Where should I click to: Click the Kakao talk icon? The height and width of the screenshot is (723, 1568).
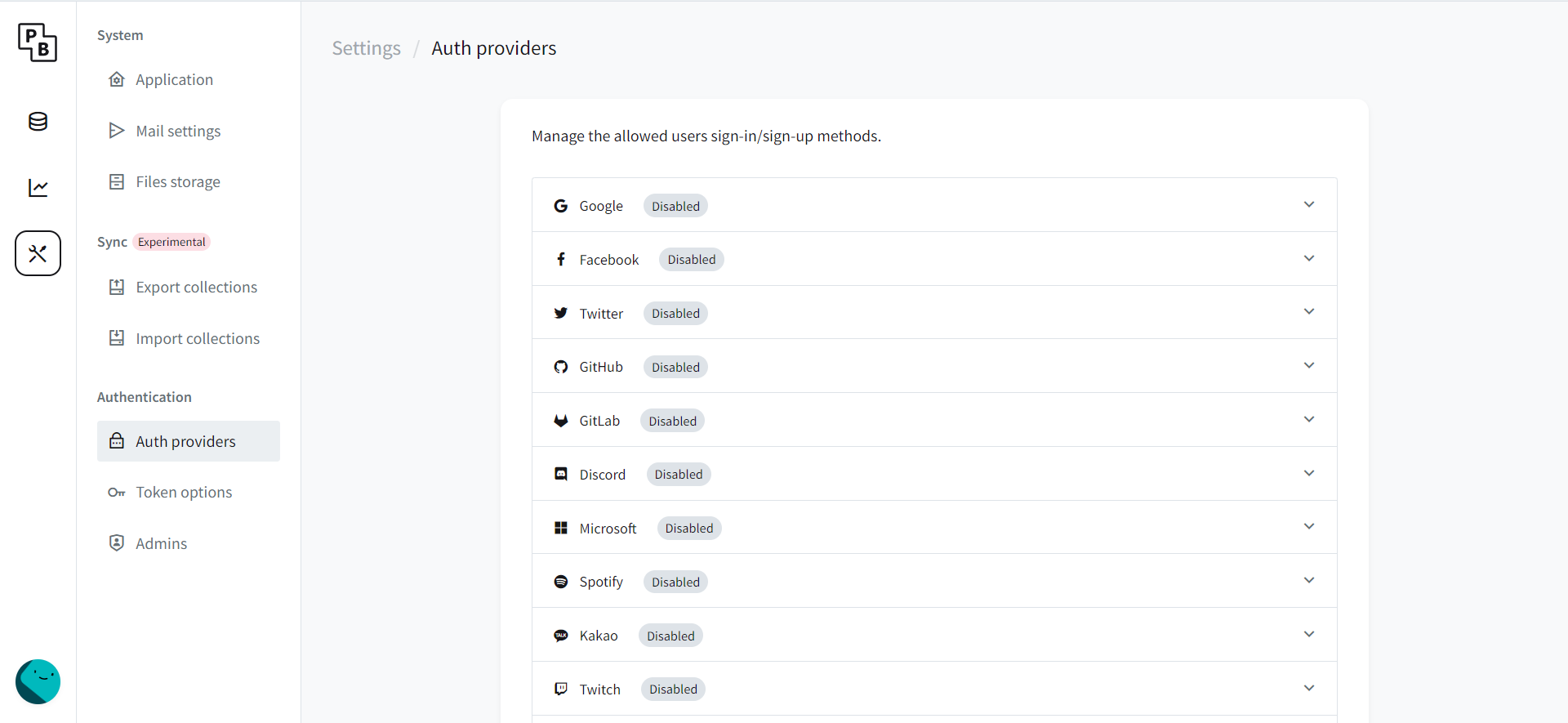pyautogui.click(x=560, y=636)
